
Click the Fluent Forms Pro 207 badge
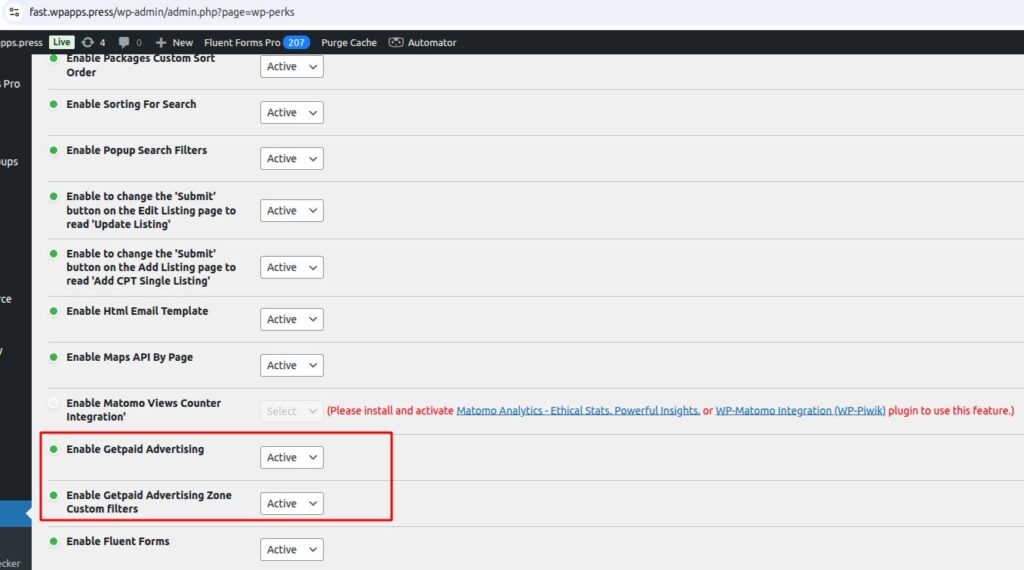tap(296, 42)
